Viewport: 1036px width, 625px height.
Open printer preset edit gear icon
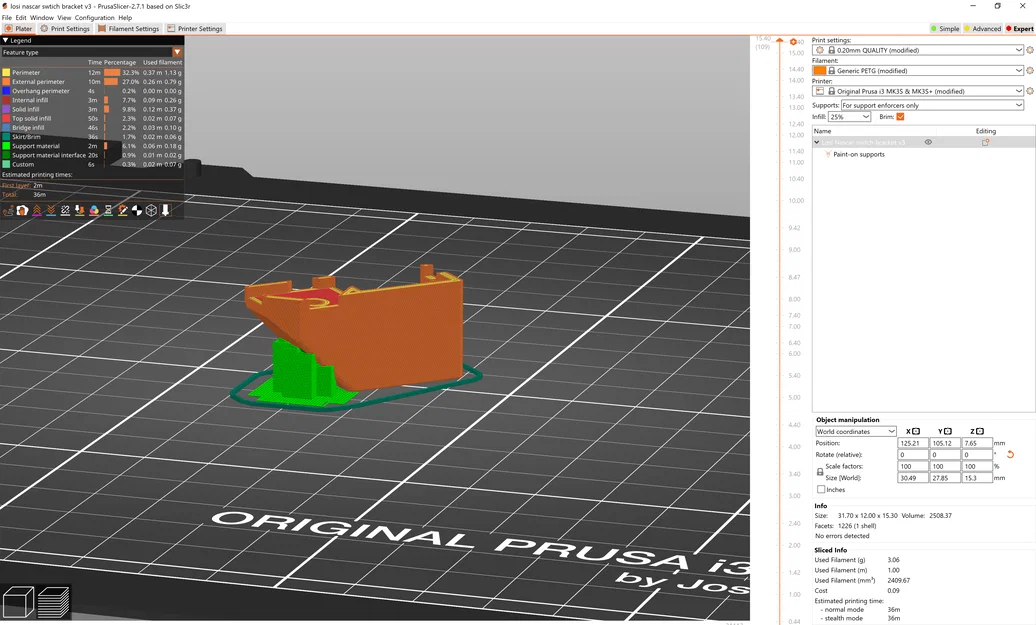coord(1029,91)
